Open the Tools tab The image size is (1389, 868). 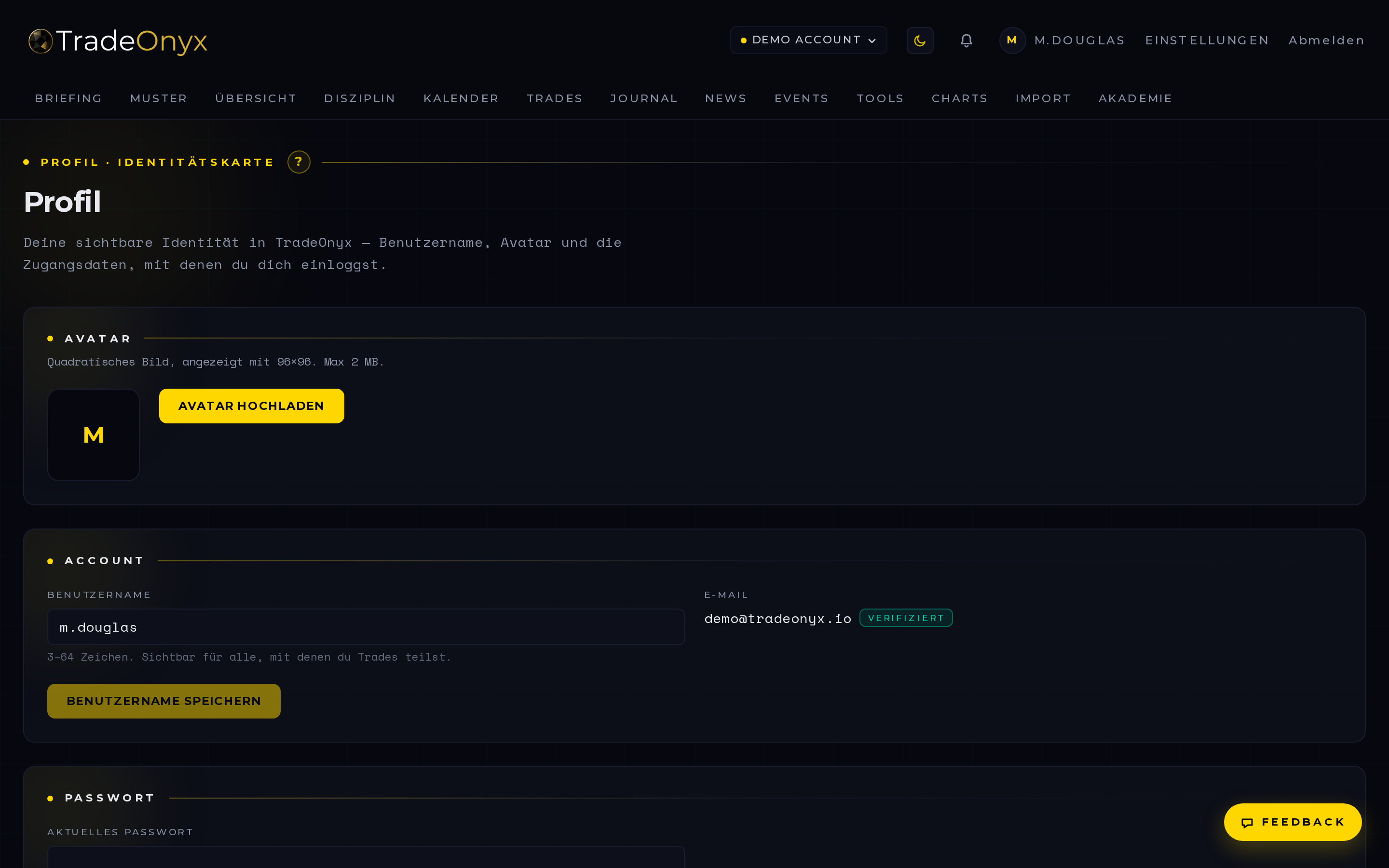tap(880, 99)
